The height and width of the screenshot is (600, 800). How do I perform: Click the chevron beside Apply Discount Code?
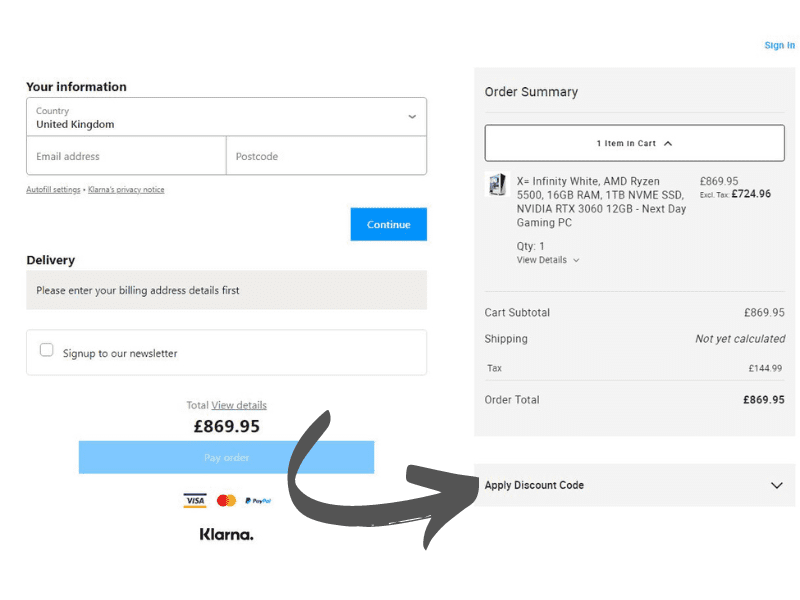coord(777,485)
